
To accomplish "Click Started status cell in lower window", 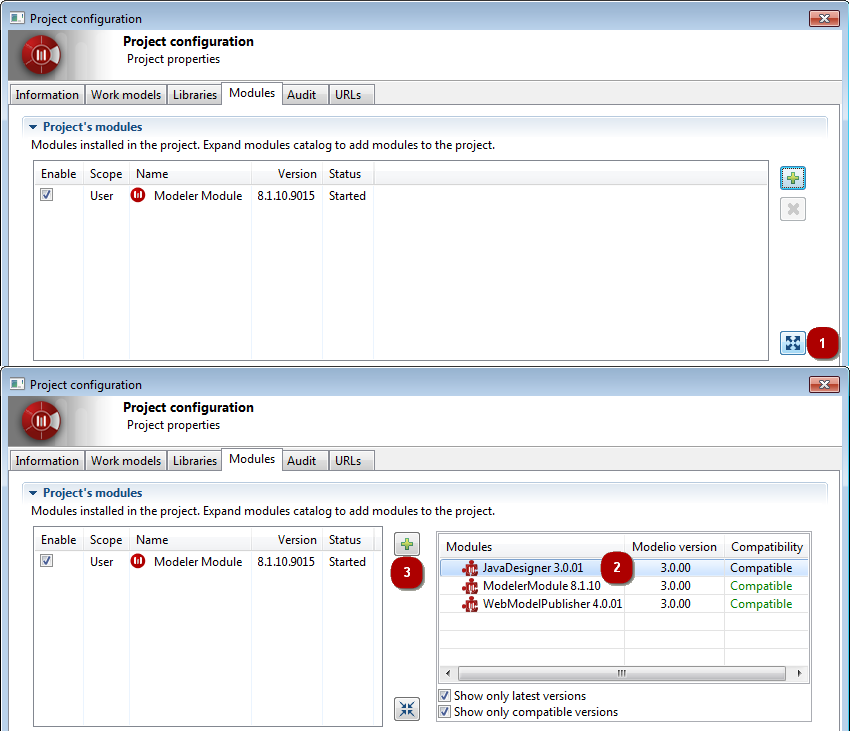I will pos(348,562).
